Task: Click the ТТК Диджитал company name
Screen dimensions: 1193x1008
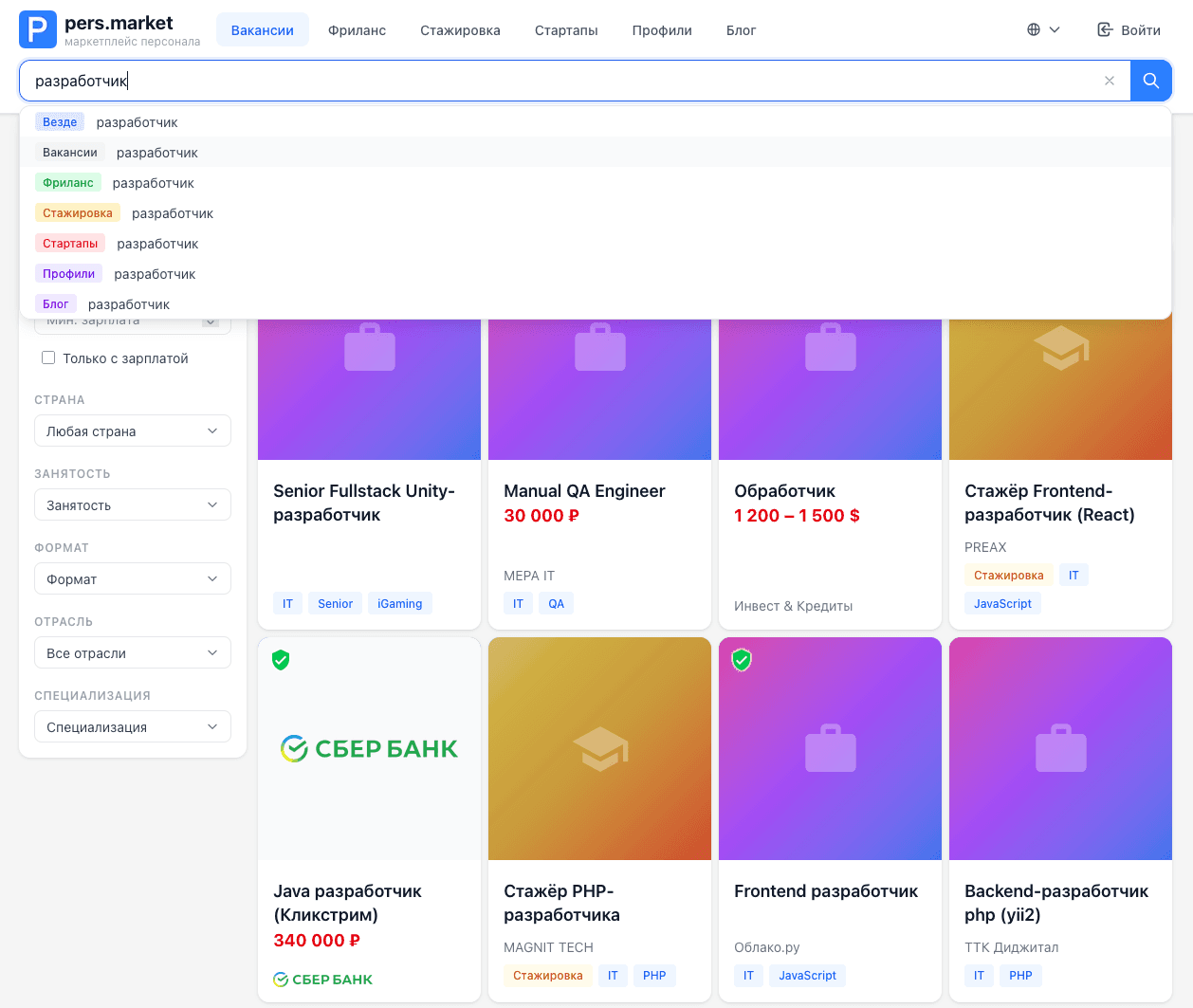Action: 1011,947
